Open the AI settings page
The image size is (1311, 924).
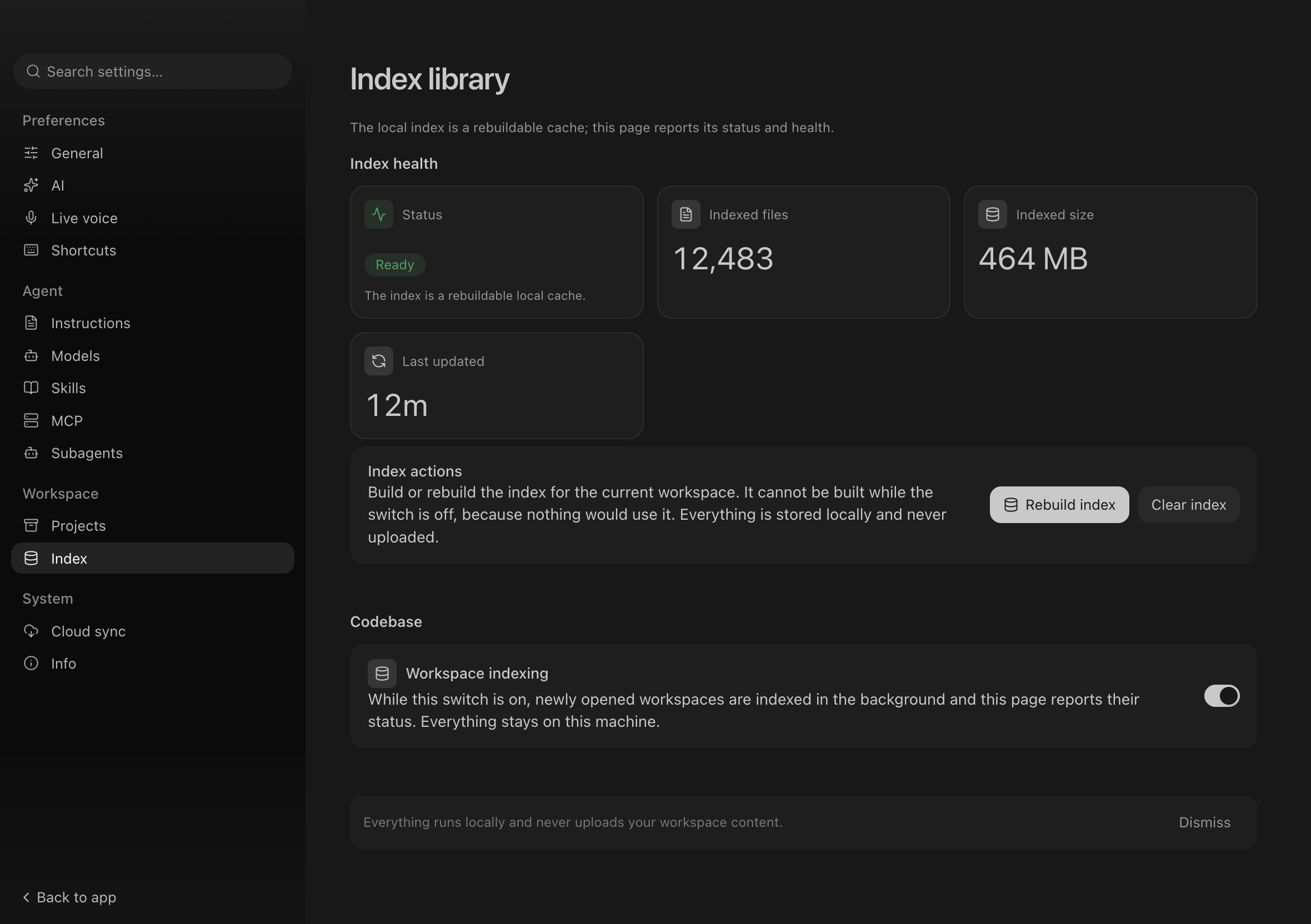coord(152,185)
